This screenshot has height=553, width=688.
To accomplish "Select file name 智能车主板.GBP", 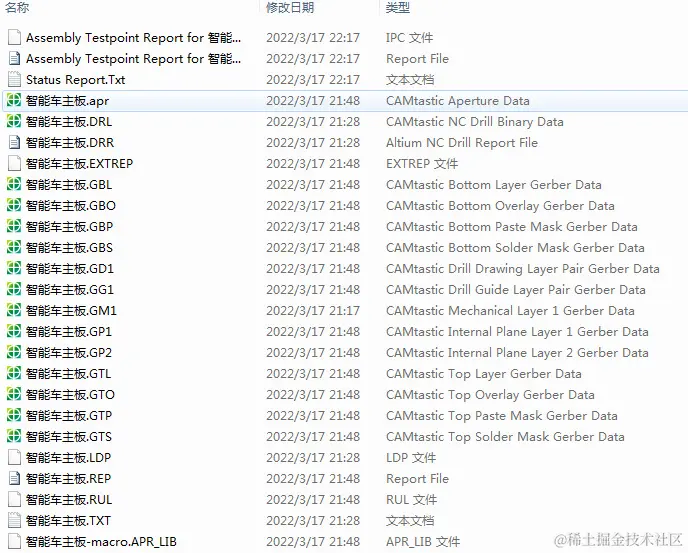I will (x=69, y=226).
